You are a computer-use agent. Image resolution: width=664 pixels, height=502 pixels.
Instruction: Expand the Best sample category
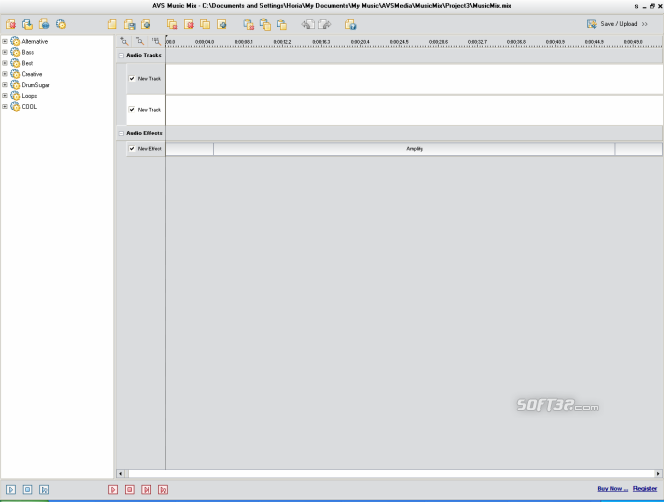[5, 63]
